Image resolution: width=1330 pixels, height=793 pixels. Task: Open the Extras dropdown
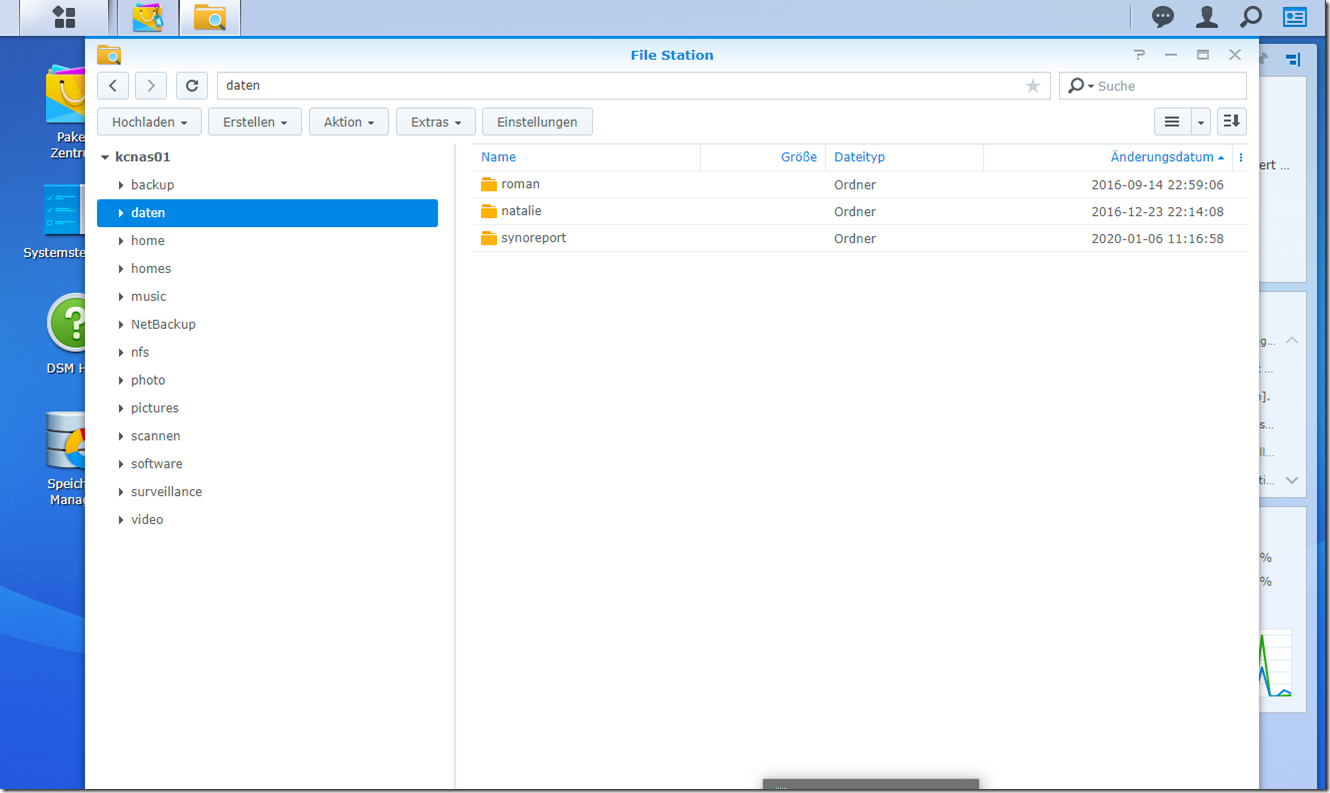(436, 122)
